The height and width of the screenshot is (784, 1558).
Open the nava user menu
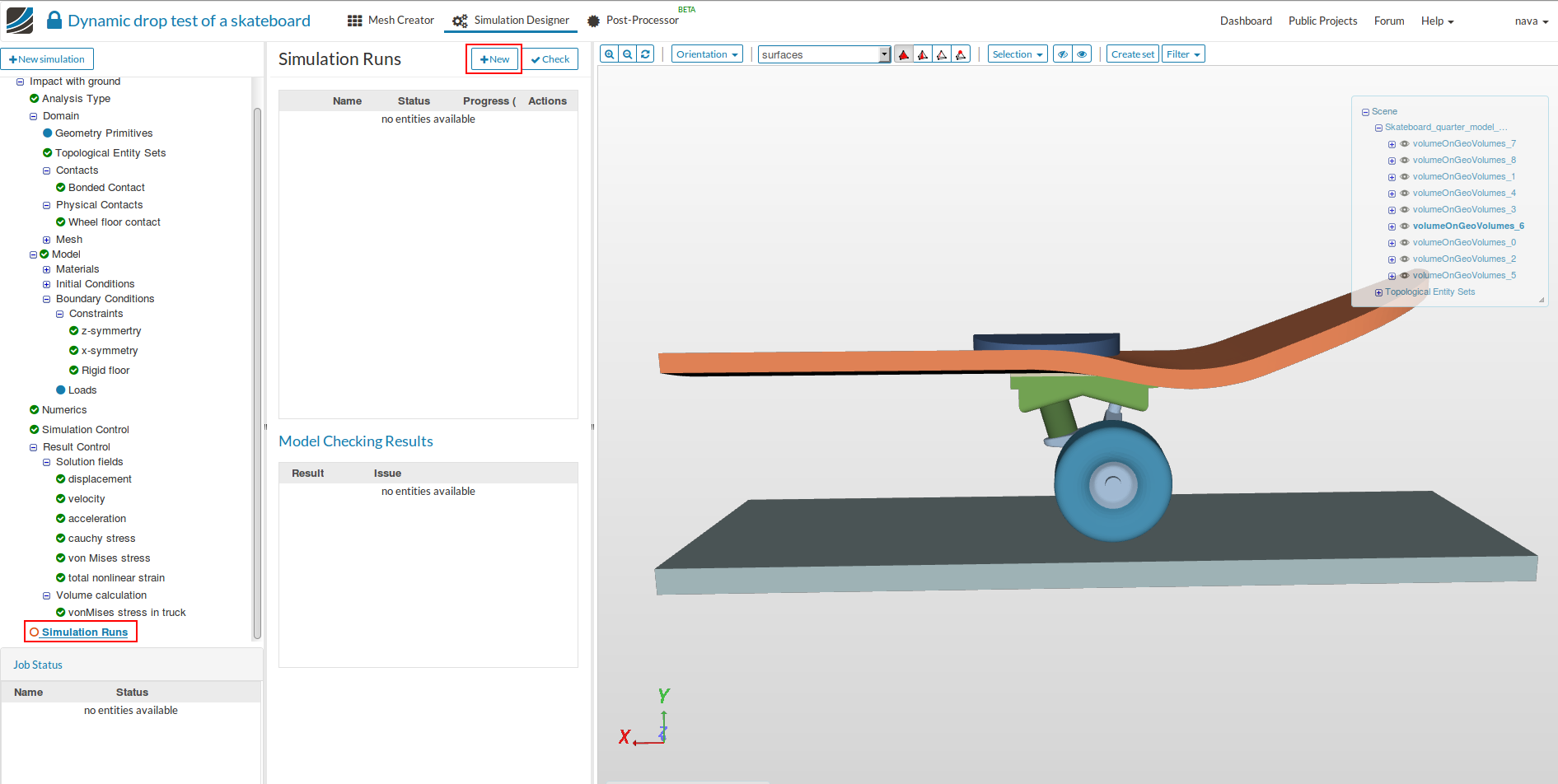tap(1531, 21)
